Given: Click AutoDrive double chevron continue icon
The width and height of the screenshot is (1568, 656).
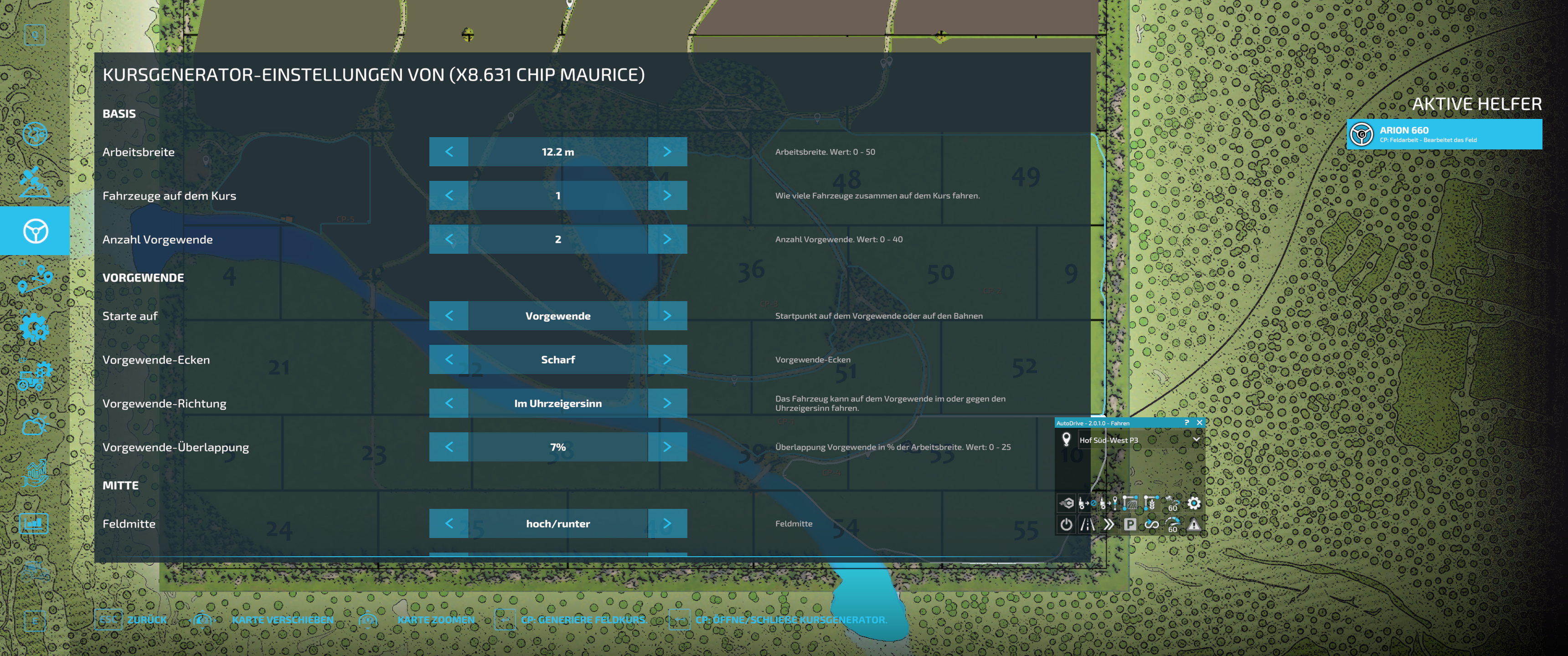Looking at the screenshot, I should tap(1109, 524).
